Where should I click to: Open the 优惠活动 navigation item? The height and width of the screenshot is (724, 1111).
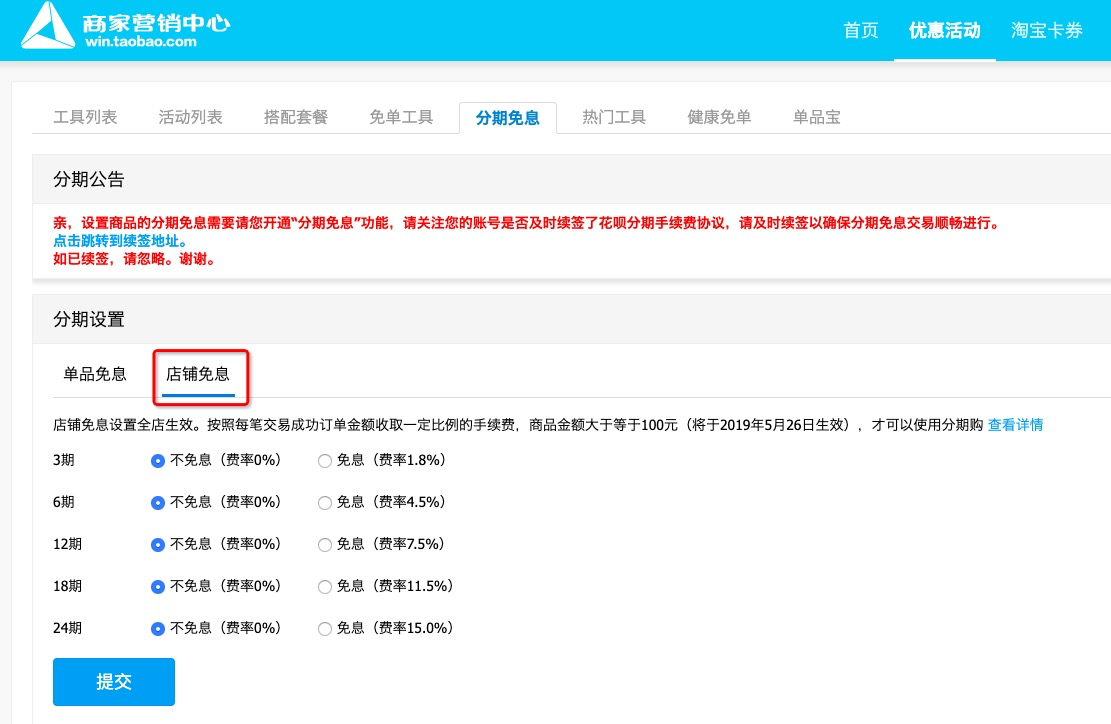(x=944, y=30)
